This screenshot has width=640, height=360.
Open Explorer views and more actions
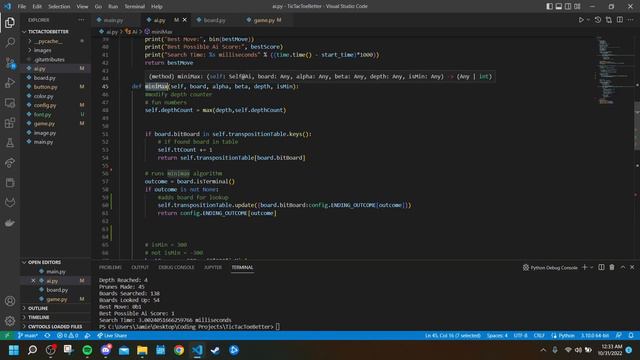81,20
